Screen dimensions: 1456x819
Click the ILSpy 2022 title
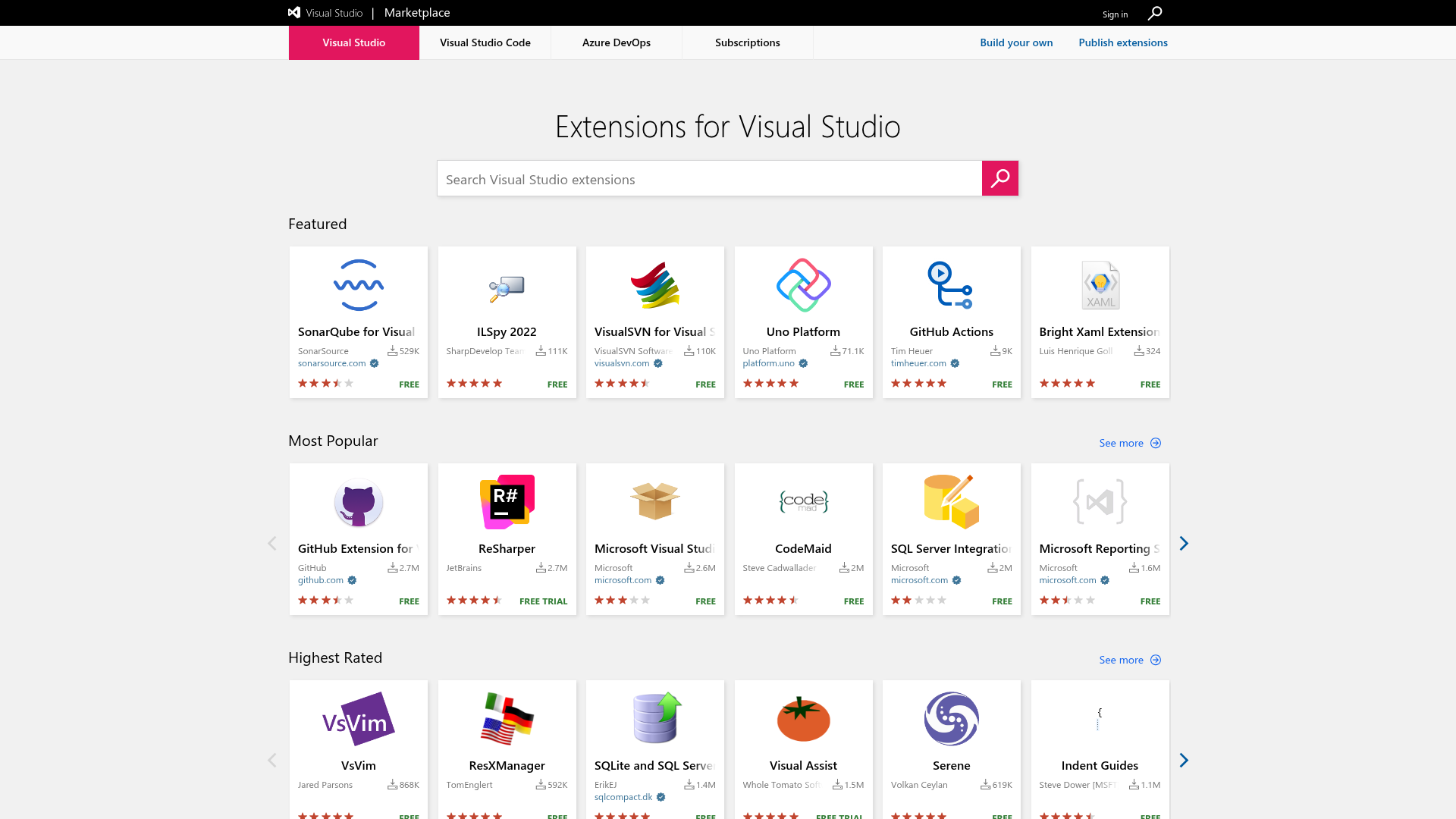click(507, 331)
